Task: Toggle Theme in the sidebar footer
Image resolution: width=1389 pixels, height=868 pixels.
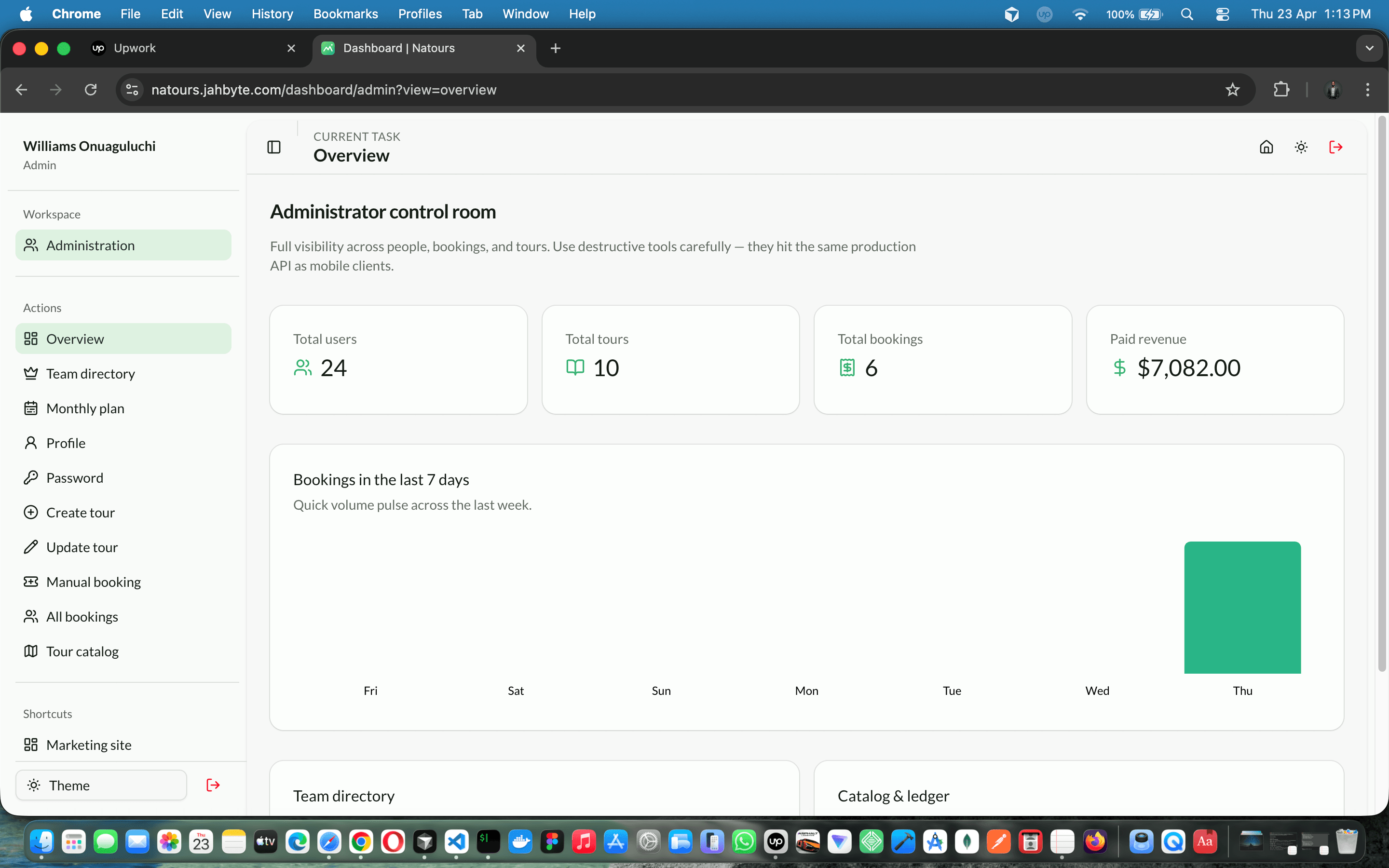Action: point(69,785)
